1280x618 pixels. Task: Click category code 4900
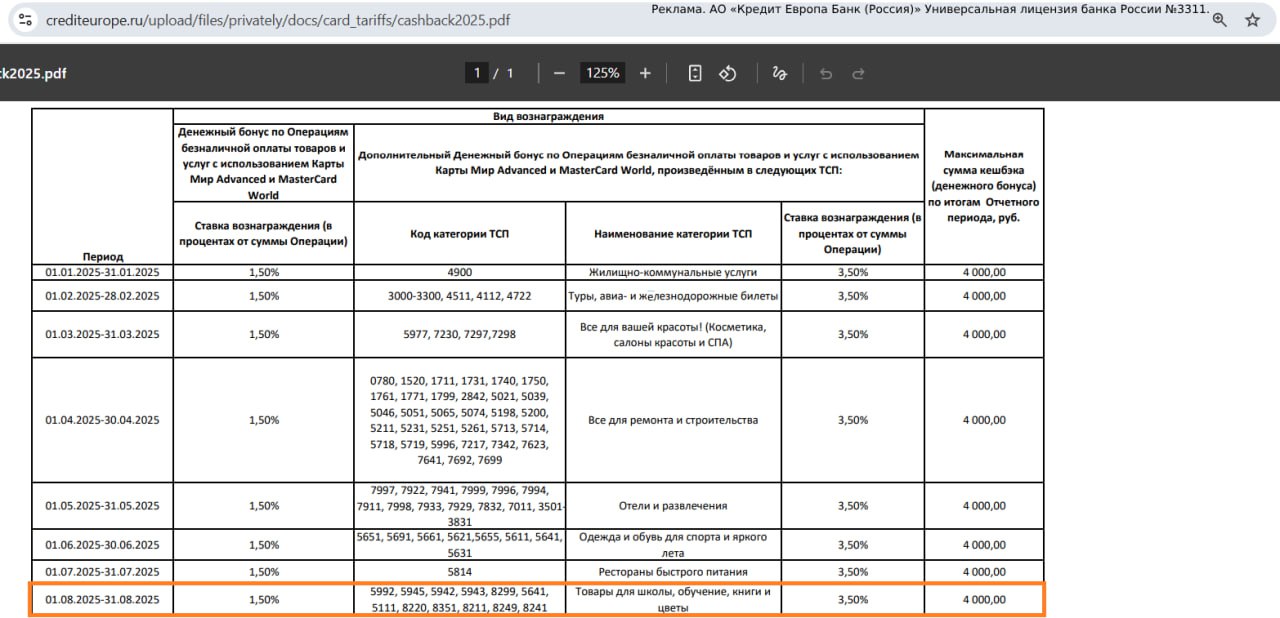pyautogui.click(x=460, y=272)
